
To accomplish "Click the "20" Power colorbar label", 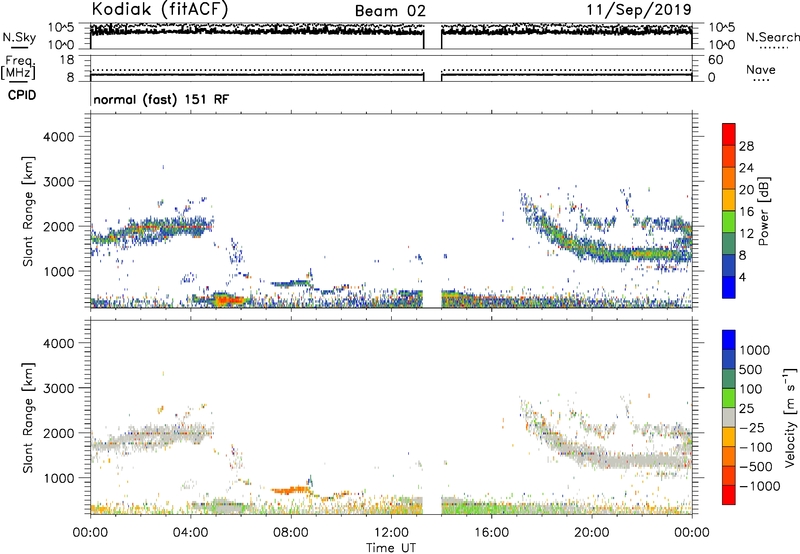I will tap(746, 190).
